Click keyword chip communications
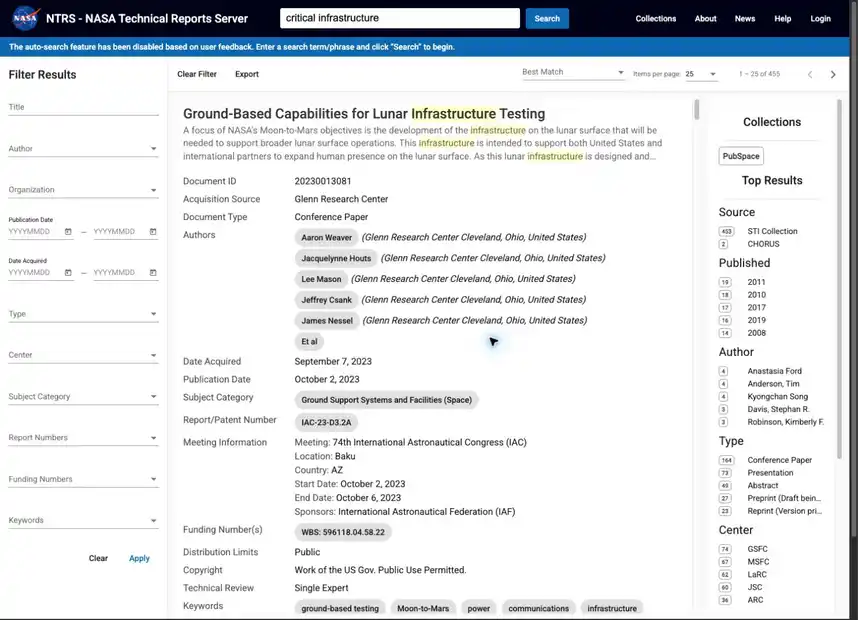Image resolution: width=858 pixels, height=620 pixels. point(538,609)
